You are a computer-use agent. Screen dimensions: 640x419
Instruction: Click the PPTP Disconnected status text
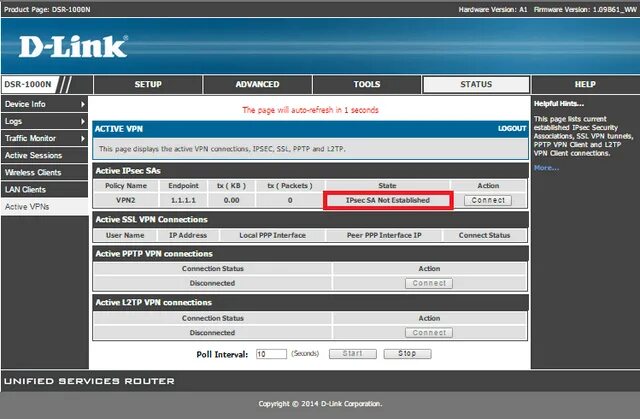point(212,283)
